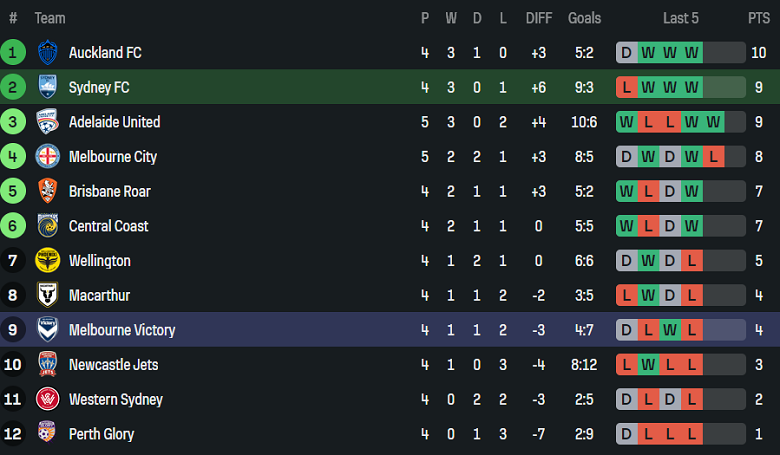The height and width of the screenshot is (455, 780).
Task: Click the Auckland FC club crest
Action: tap(47, 53)
